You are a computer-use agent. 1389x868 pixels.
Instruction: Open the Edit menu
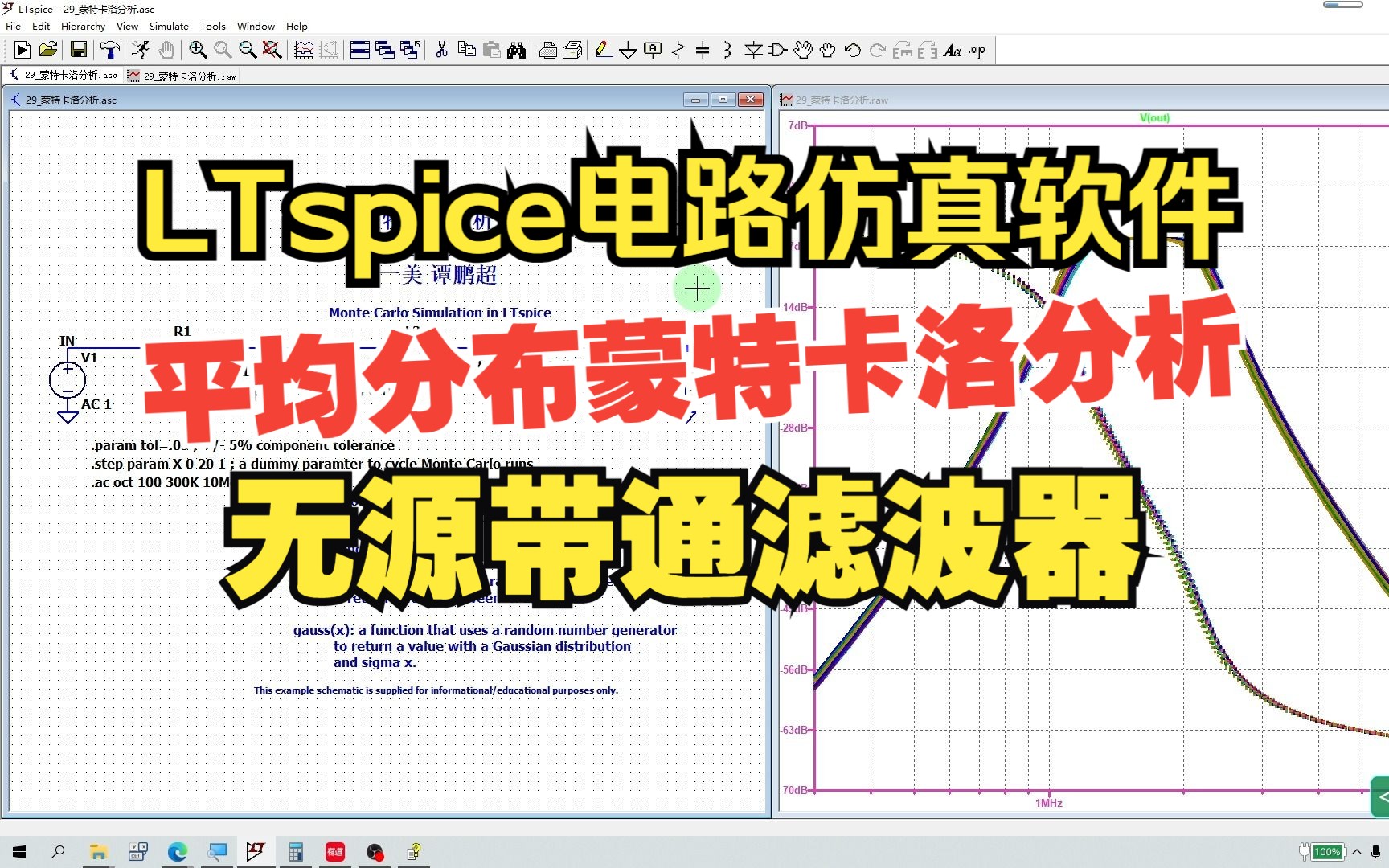coord(41,26)
